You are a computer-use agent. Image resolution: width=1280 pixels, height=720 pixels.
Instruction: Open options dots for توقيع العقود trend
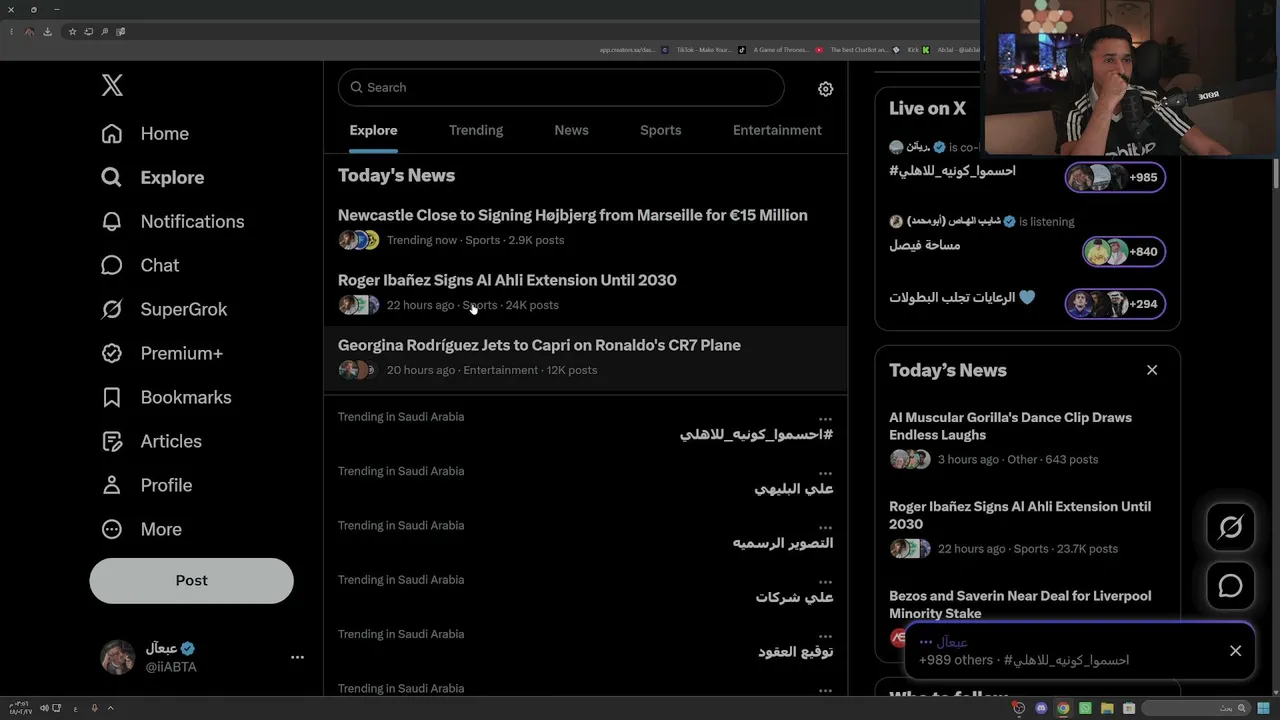click(825, 635)
